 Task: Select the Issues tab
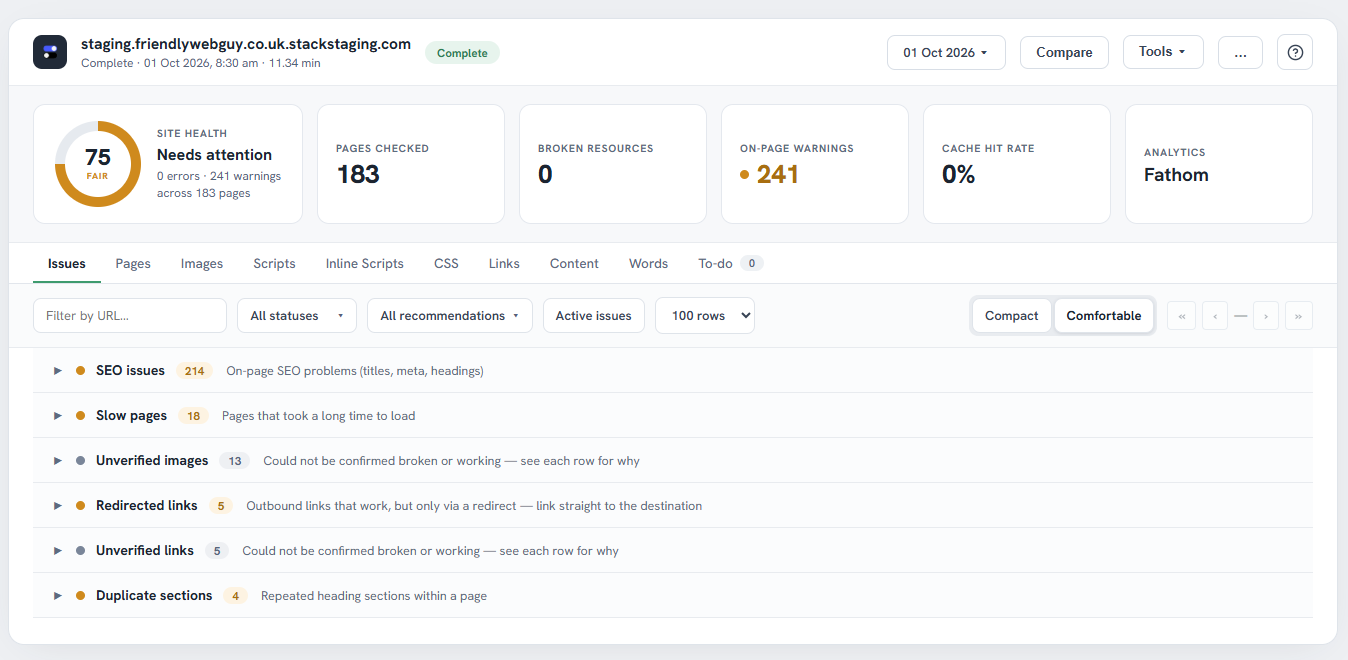pos(67,264)
